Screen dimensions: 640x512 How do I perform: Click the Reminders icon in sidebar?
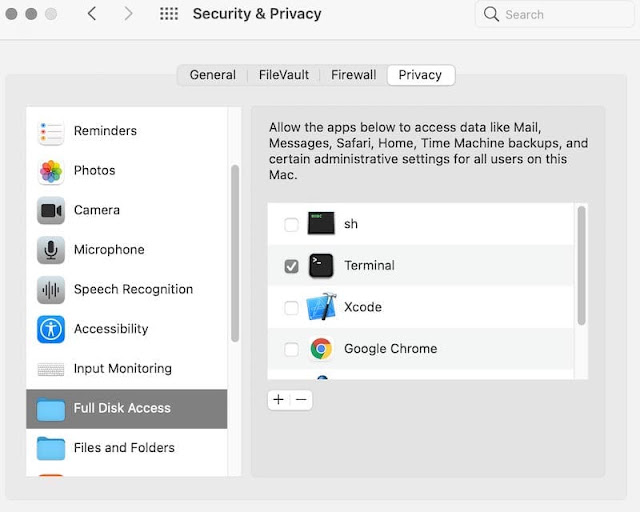[x=51, y=131]
